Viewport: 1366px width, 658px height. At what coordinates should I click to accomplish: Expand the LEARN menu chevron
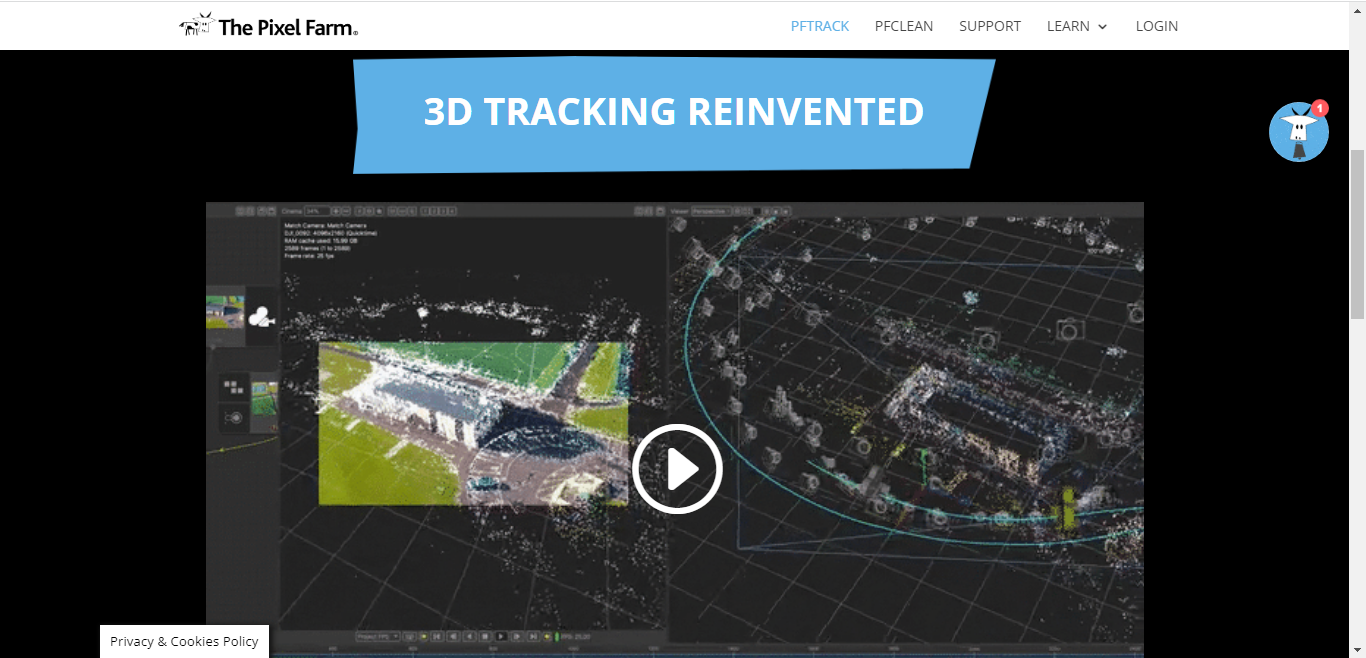click(x=1103, y=27)
